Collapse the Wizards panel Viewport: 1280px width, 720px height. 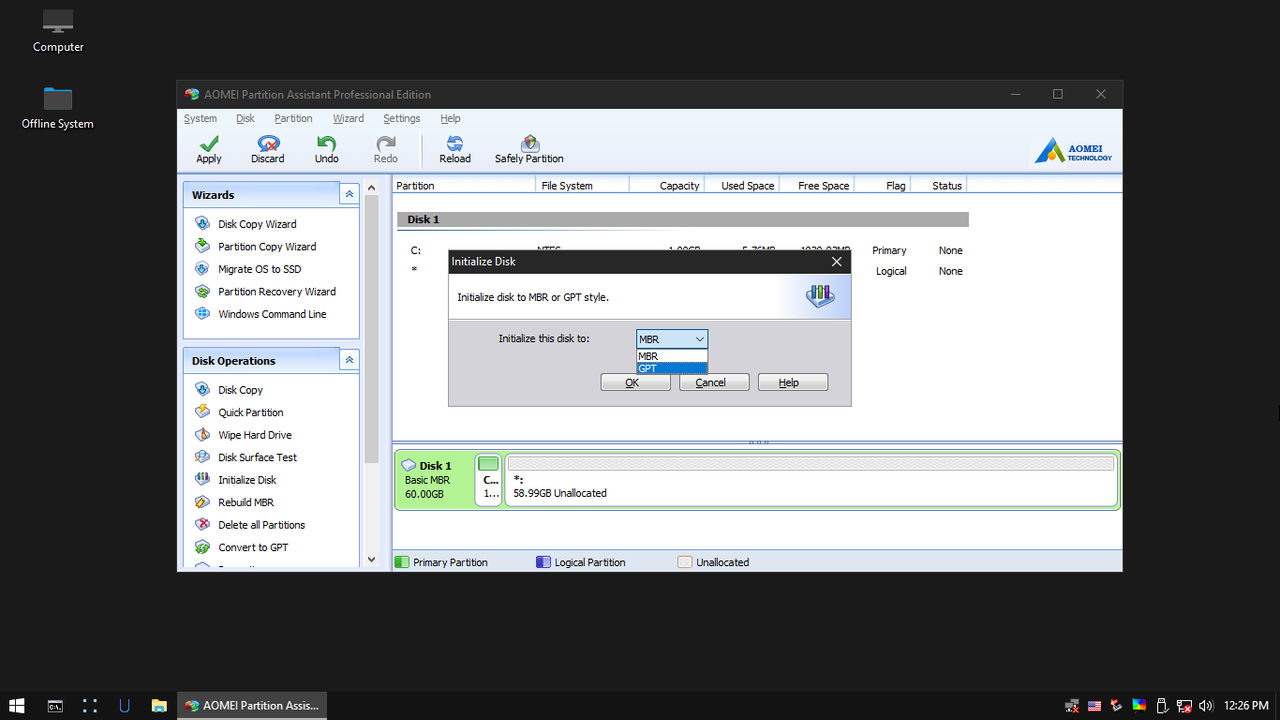point(349,194)
